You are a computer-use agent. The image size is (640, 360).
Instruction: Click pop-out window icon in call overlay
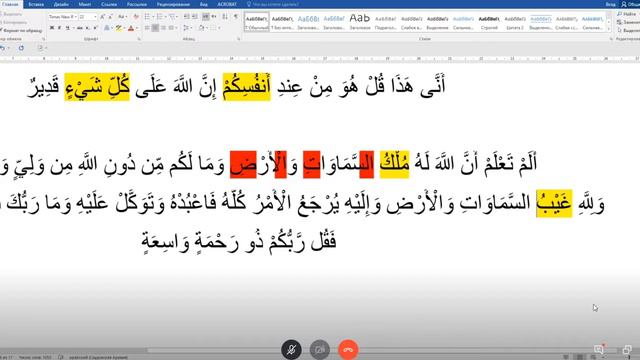point(627,350)
